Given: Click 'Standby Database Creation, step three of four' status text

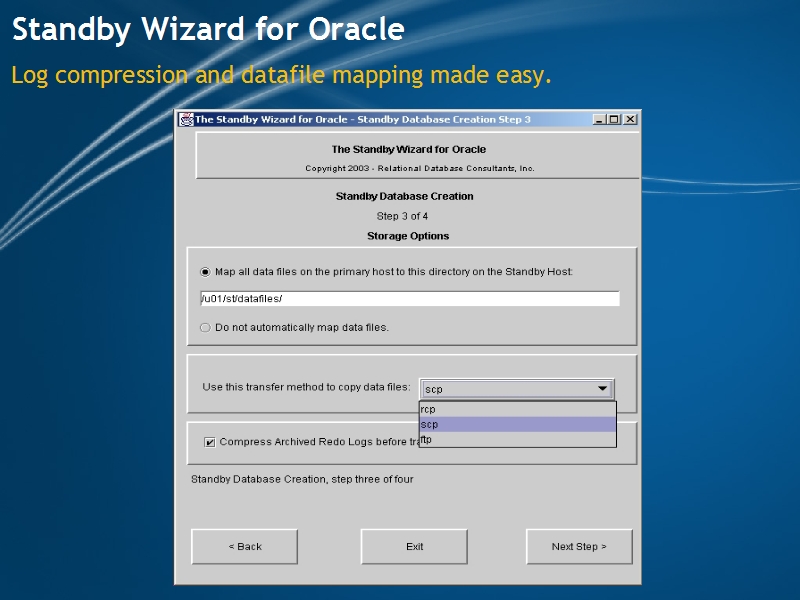Looking at the screenshot, I should click(x=302, y=480).
